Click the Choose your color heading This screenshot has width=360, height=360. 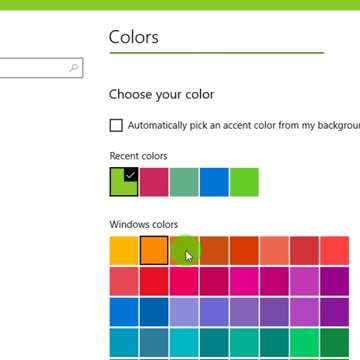tap(162, 95)
